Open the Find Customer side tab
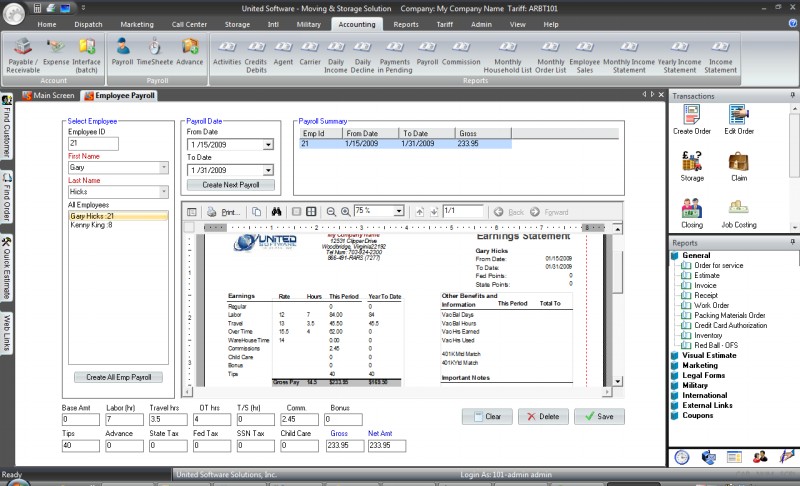This screenshot has height=486, width=800. [x=7, y=126]
